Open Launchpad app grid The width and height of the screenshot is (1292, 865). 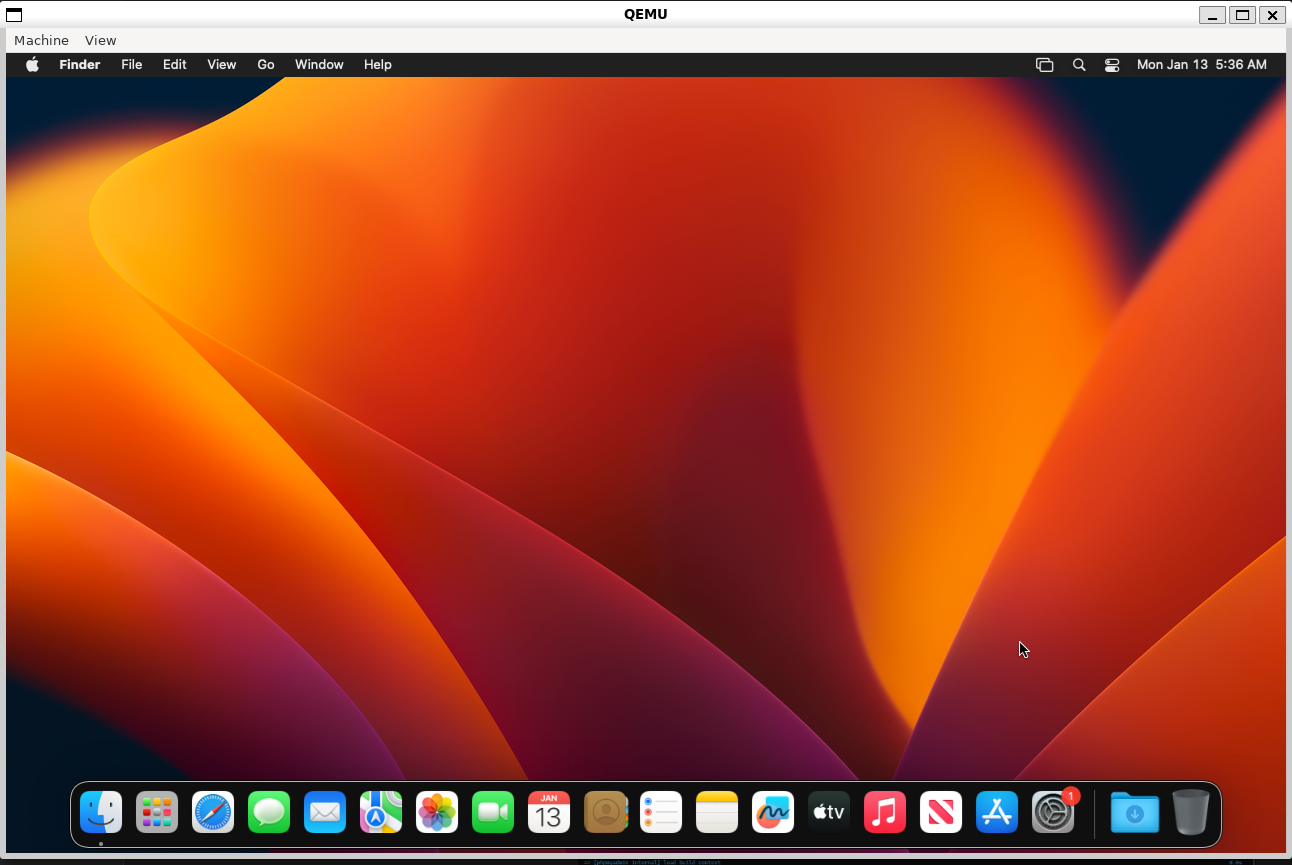157,812
